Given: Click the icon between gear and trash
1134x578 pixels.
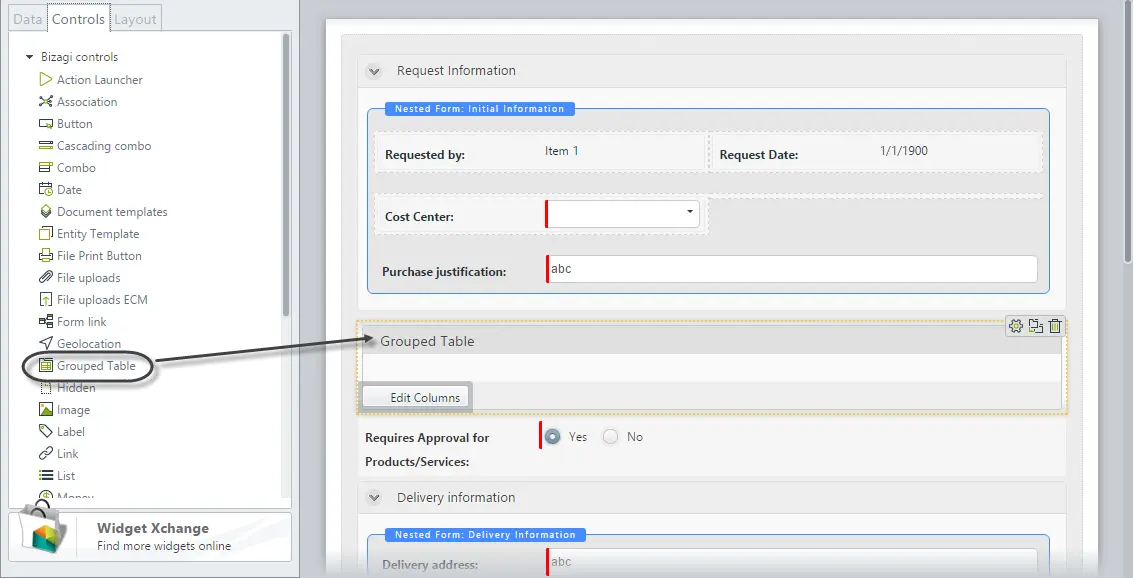Looking at the screenshot, I should point(1036,326).
